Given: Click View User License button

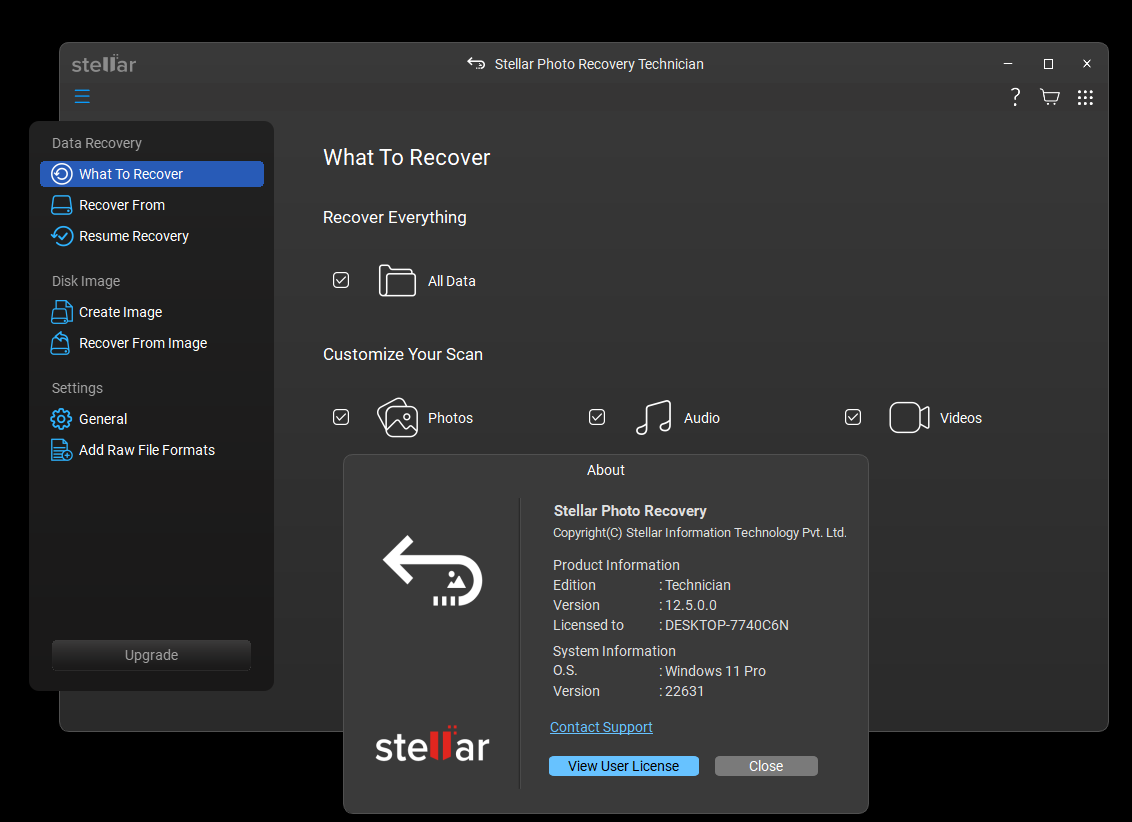Looking at the screenshot, I should 624,766.
